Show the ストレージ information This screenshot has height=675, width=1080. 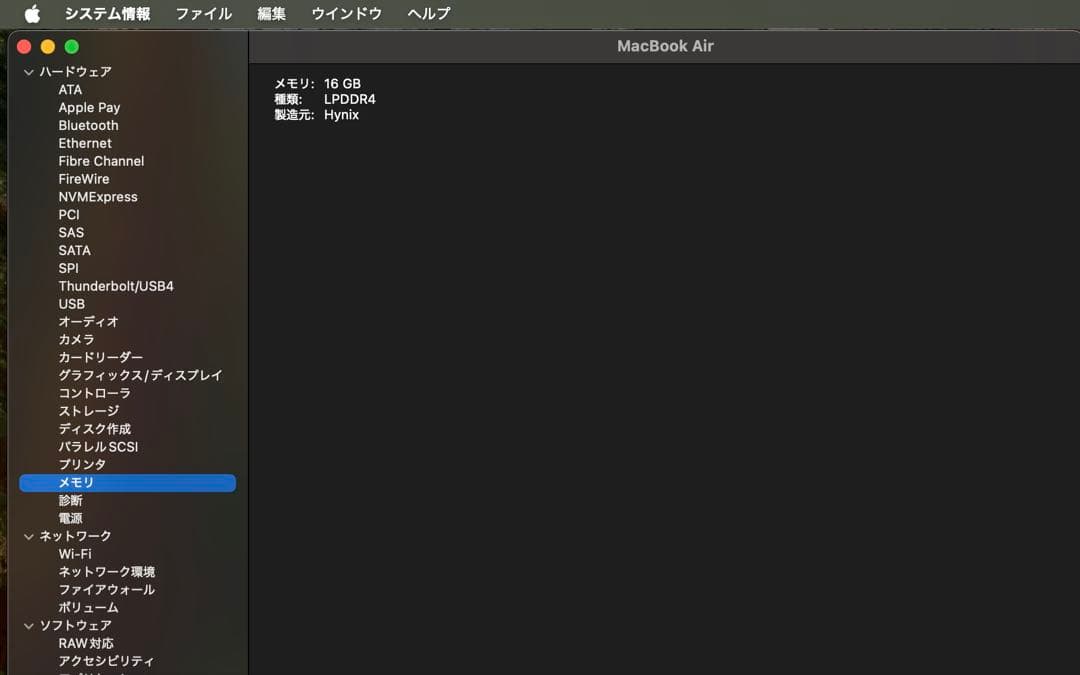click(x=88, y=411)
